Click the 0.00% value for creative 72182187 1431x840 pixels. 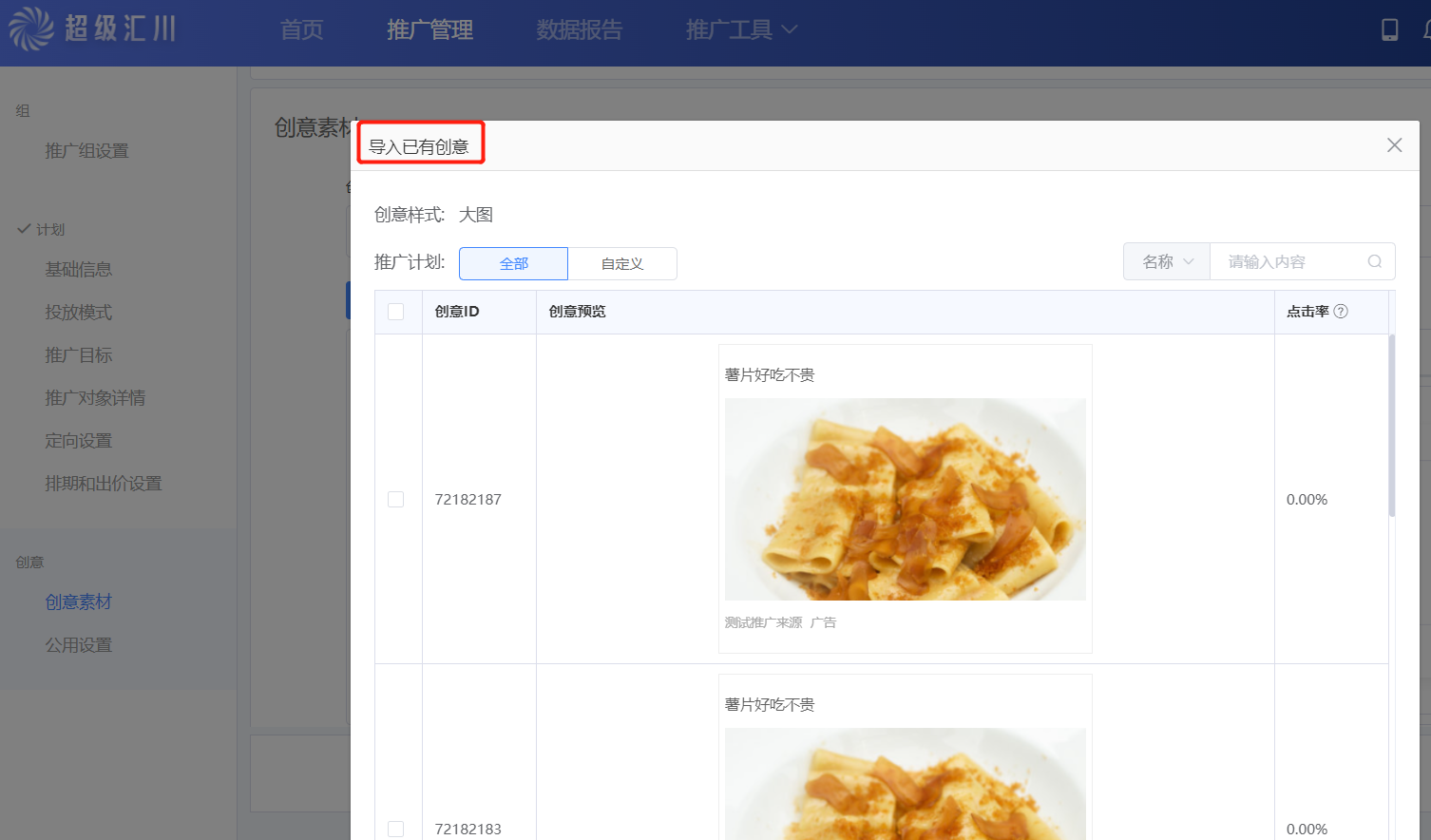(x=1307, y=500)
